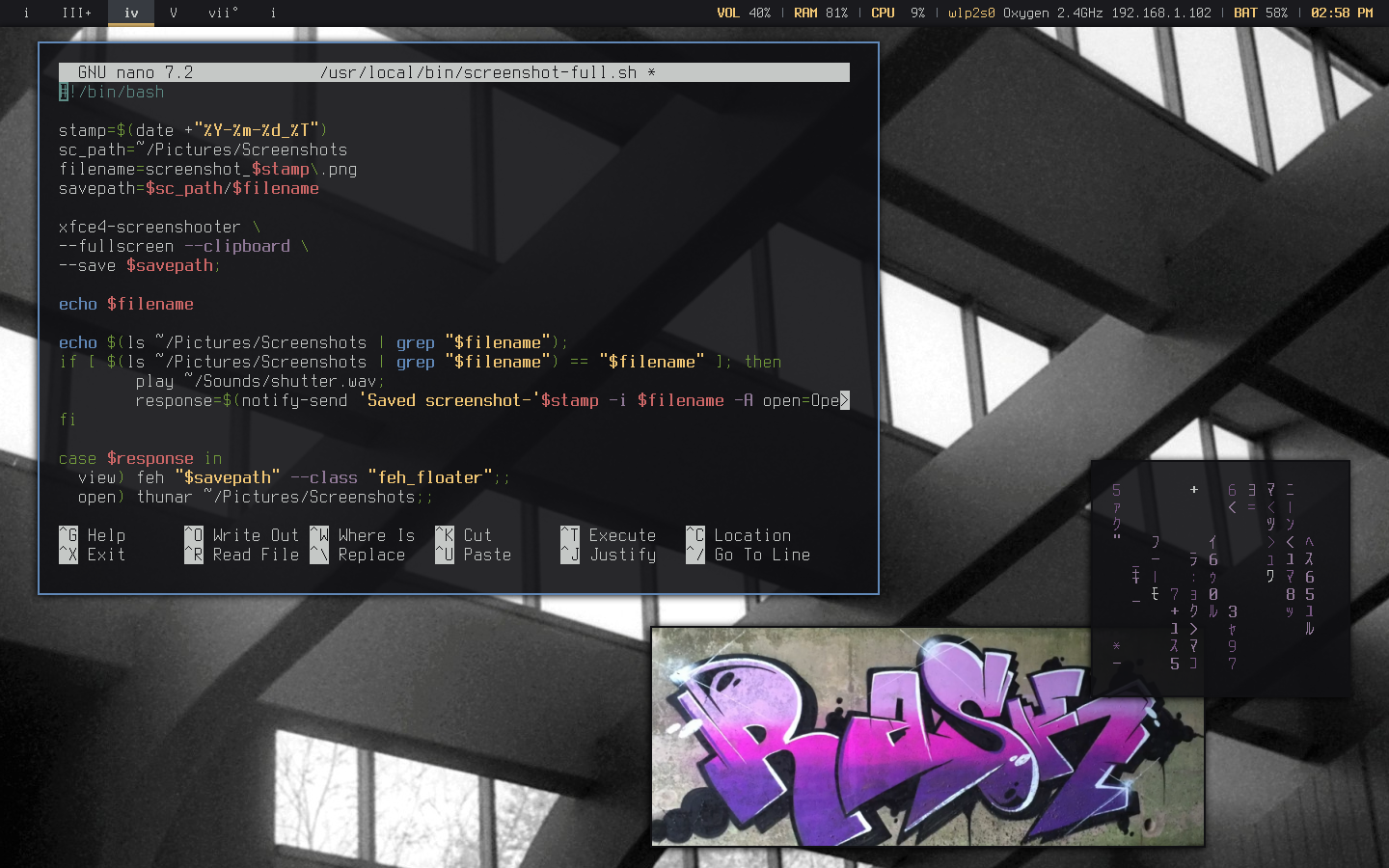The image size is (1389, 868).
Task: Click the case $response in line
Action: click(140, 458)
